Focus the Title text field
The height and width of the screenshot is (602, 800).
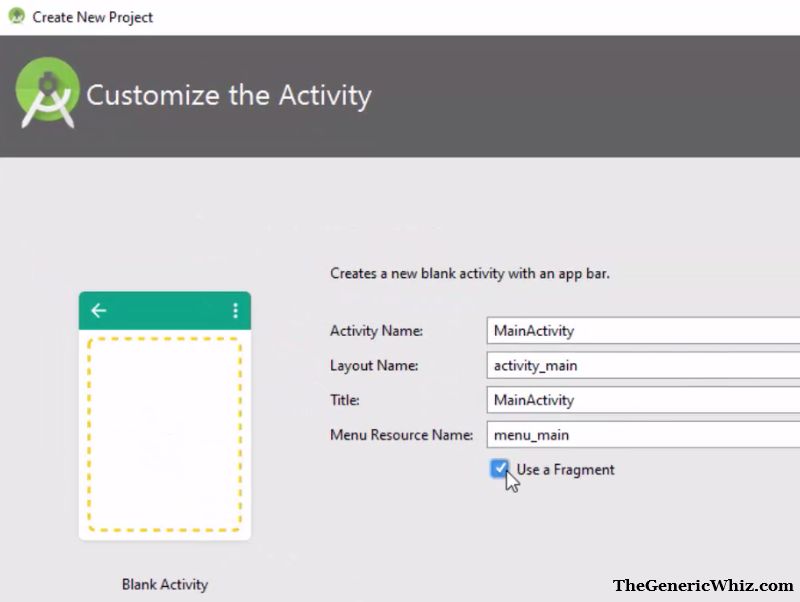pyautogui.click(x=643, y=400)
